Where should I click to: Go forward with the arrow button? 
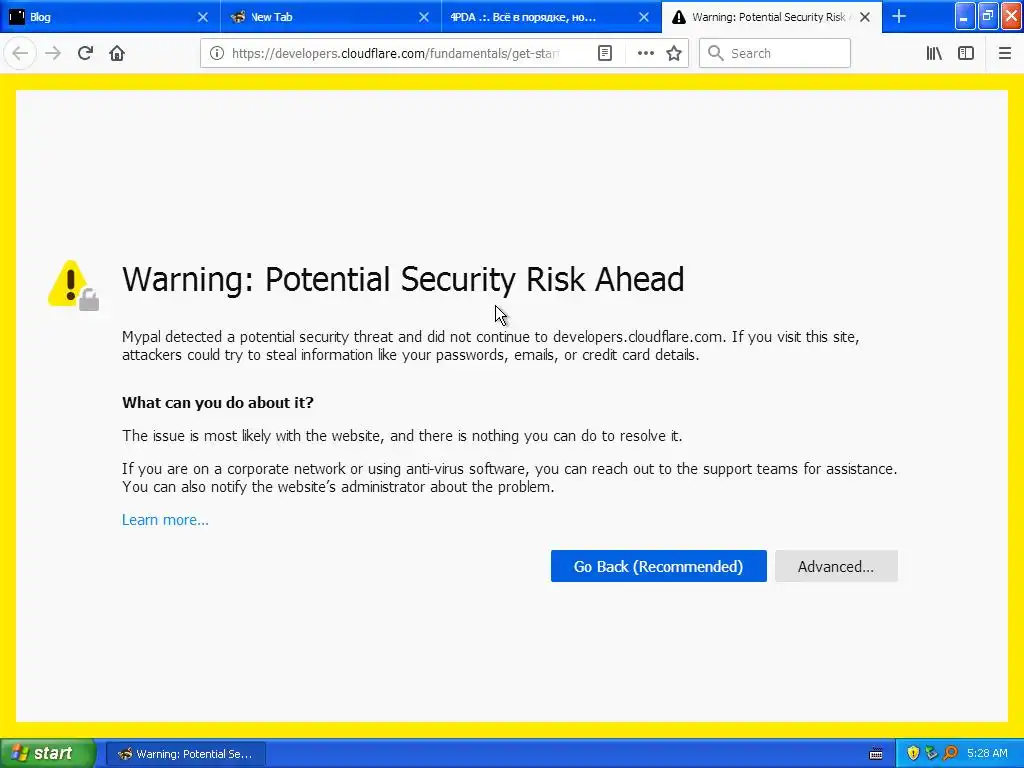[x=53, y=53]
